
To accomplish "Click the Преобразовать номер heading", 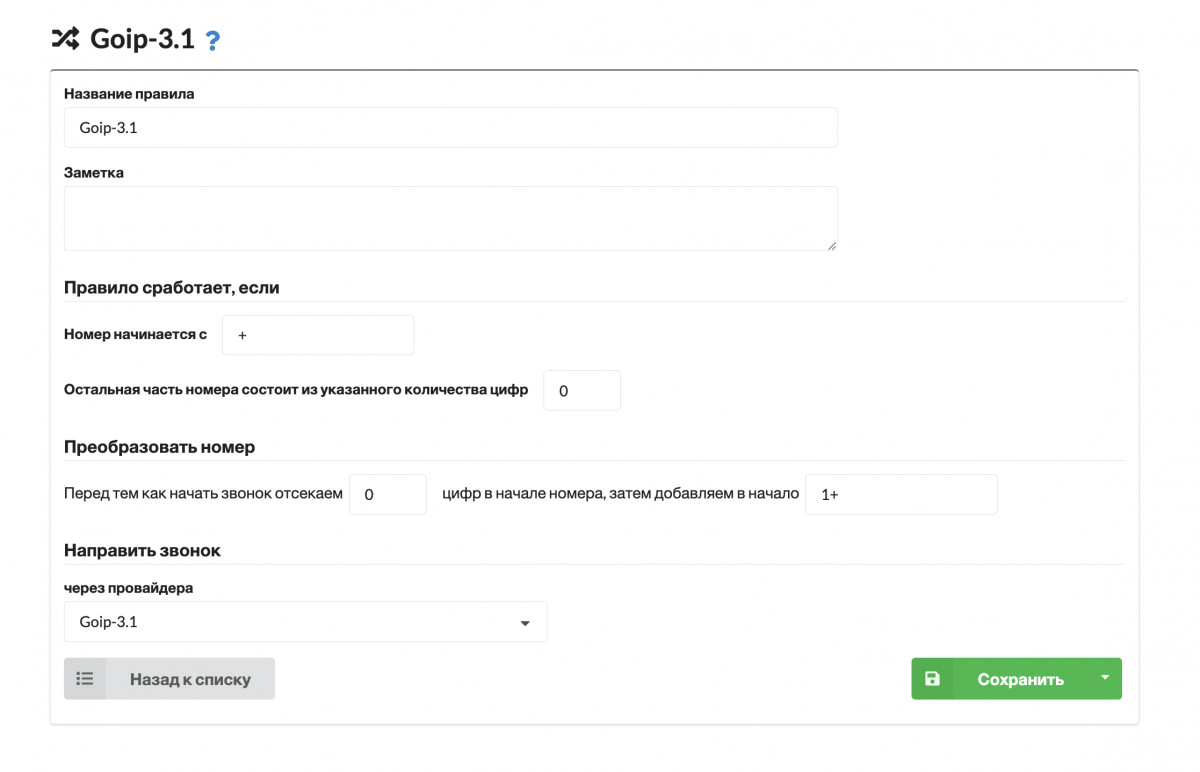I will 160,447.
